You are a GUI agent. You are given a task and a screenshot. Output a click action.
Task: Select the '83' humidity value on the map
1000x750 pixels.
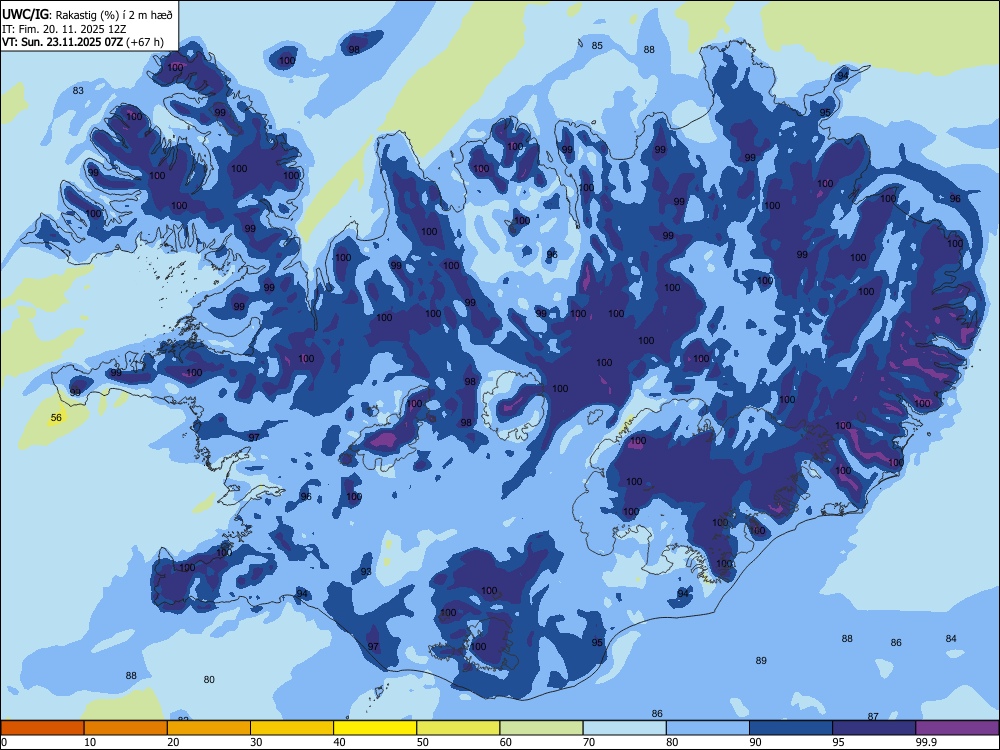(x=78, y=91)
